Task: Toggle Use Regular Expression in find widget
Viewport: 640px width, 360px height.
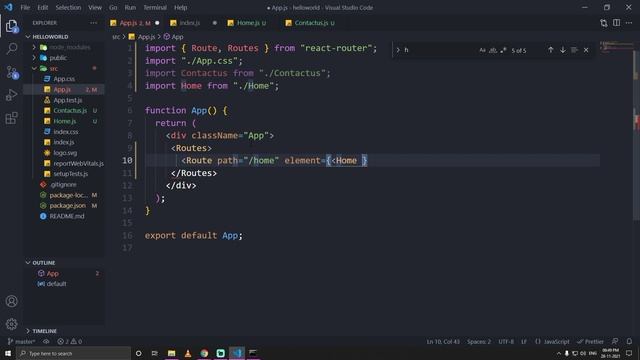Action: tap(503, 50)
